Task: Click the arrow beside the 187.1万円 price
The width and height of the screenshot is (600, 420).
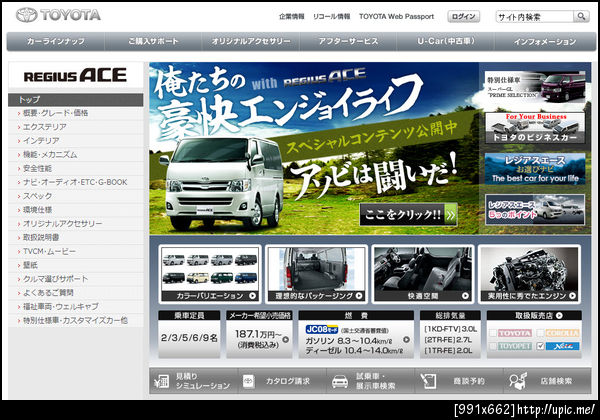Action: pos(285,339)
